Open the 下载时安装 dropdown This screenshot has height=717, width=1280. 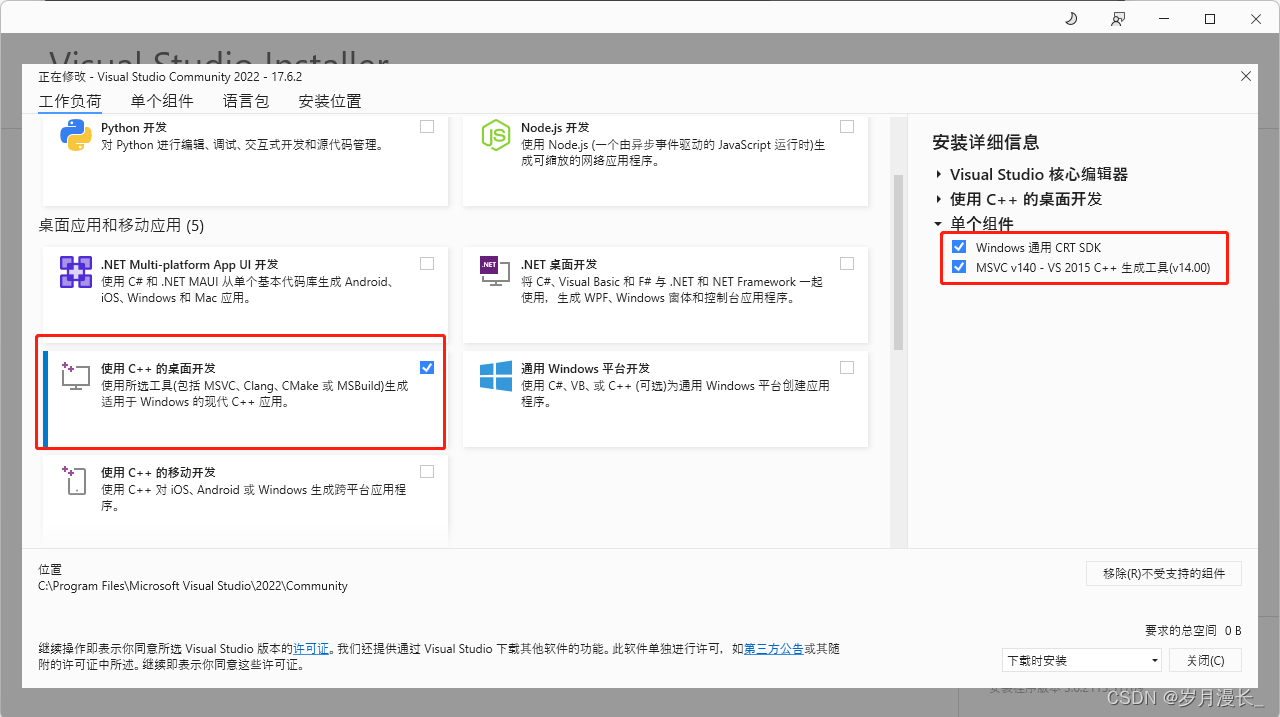click(x=1080, y=660)
